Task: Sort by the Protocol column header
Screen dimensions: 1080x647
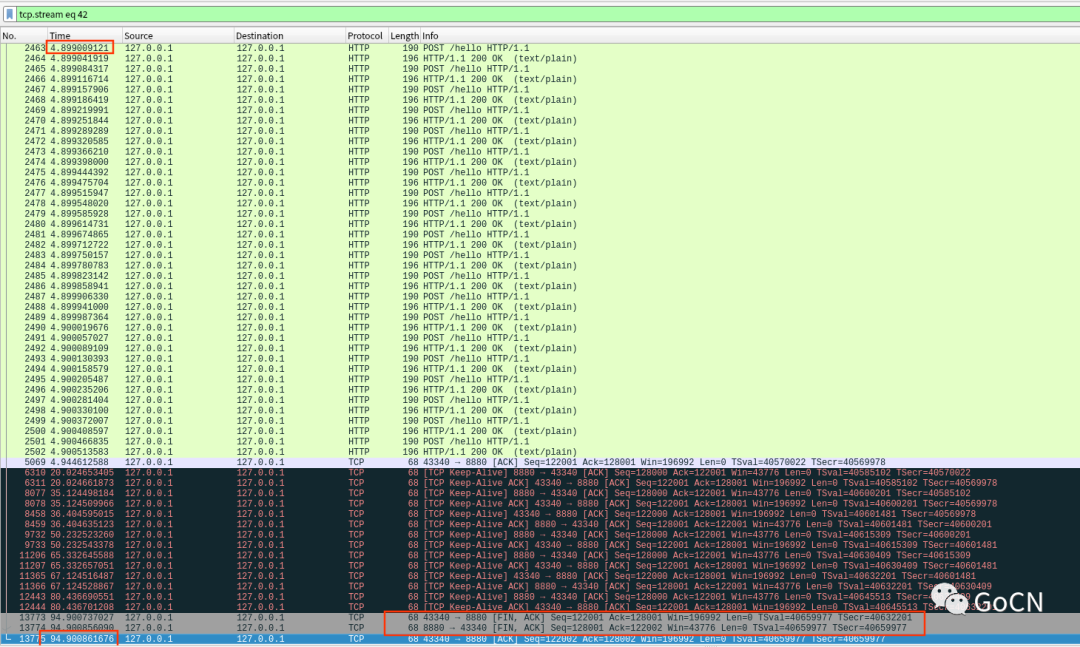Action: [365, 36]
